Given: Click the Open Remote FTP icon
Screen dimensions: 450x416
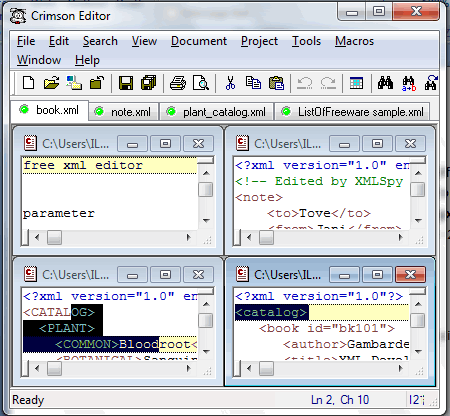Looking at the screenshot, I should [74, 83].
